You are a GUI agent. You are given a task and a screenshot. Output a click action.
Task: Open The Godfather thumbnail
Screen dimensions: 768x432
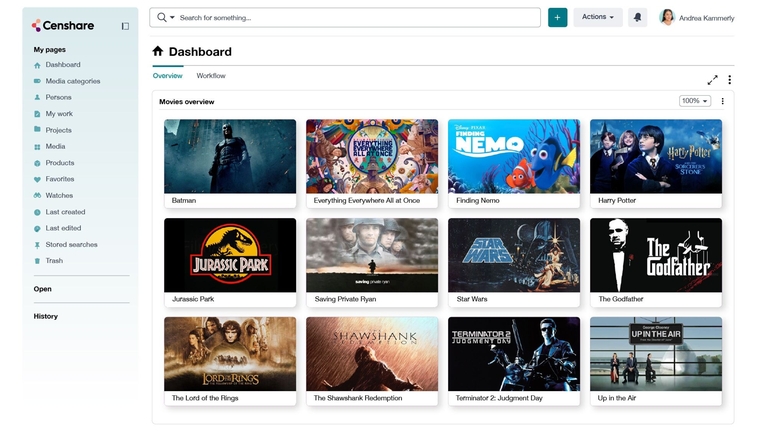pos(656,255)
